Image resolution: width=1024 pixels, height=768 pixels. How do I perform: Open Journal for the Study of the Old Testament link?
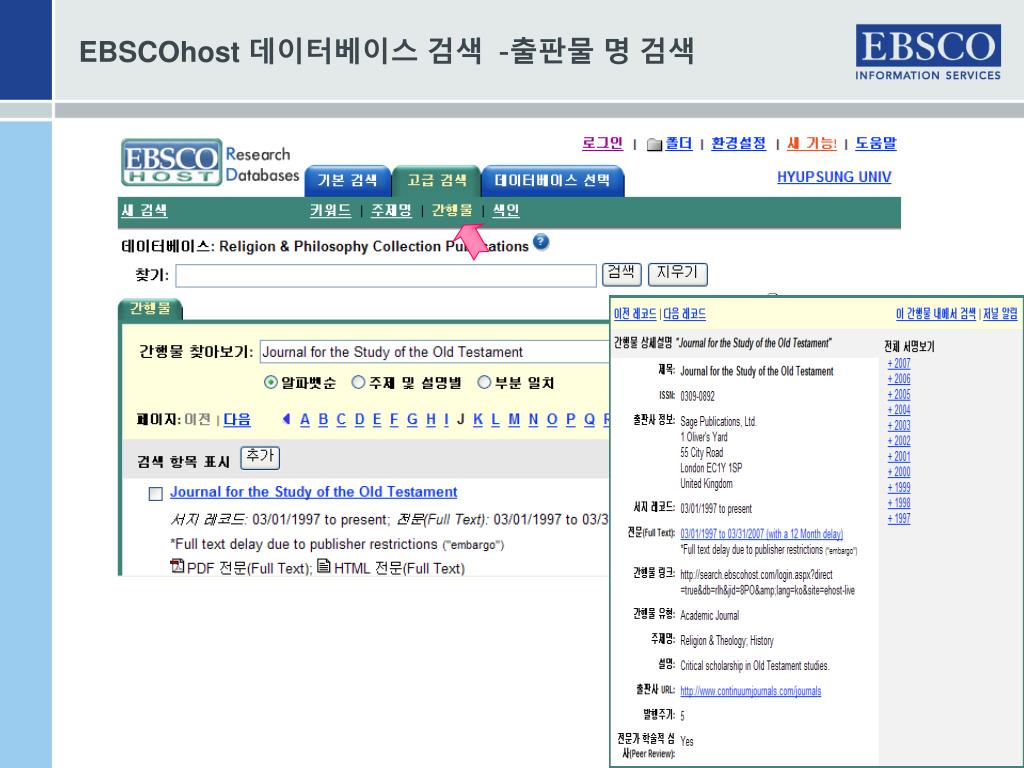[x=313, y=492]
